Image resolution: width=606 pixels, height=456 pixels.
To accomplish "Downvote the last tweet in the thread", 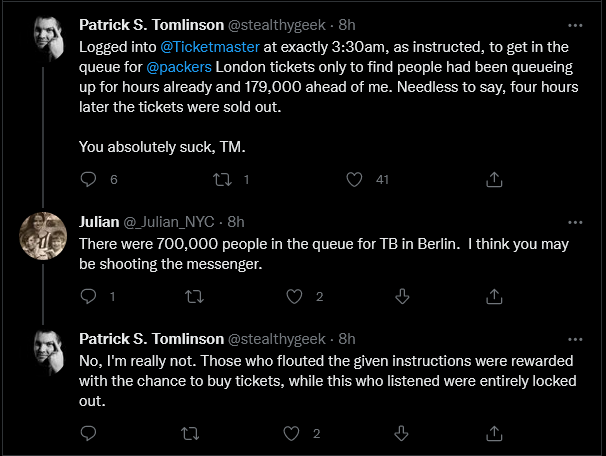I will [x=401, y=433].
